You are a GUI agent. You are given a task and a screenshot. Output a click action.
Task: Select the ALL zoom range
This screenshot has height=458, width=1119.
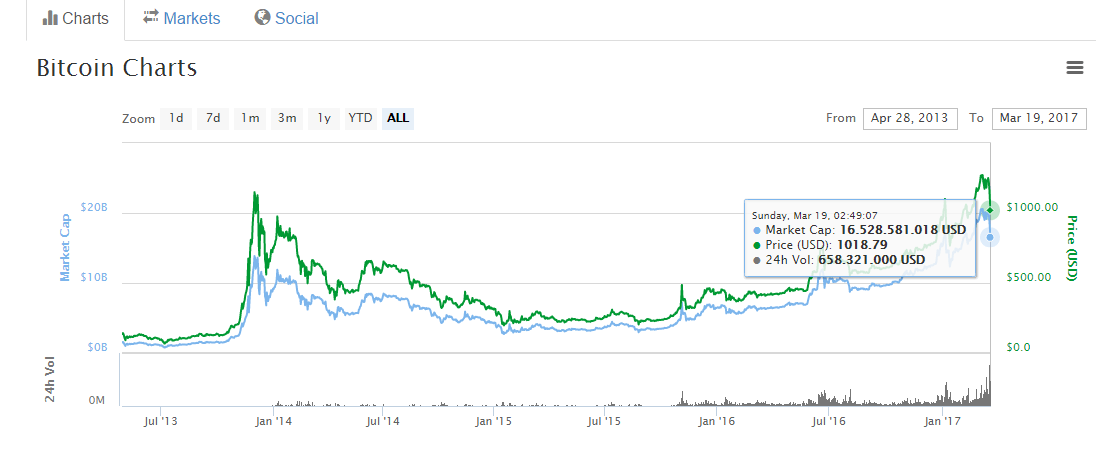tap(398, 118)
